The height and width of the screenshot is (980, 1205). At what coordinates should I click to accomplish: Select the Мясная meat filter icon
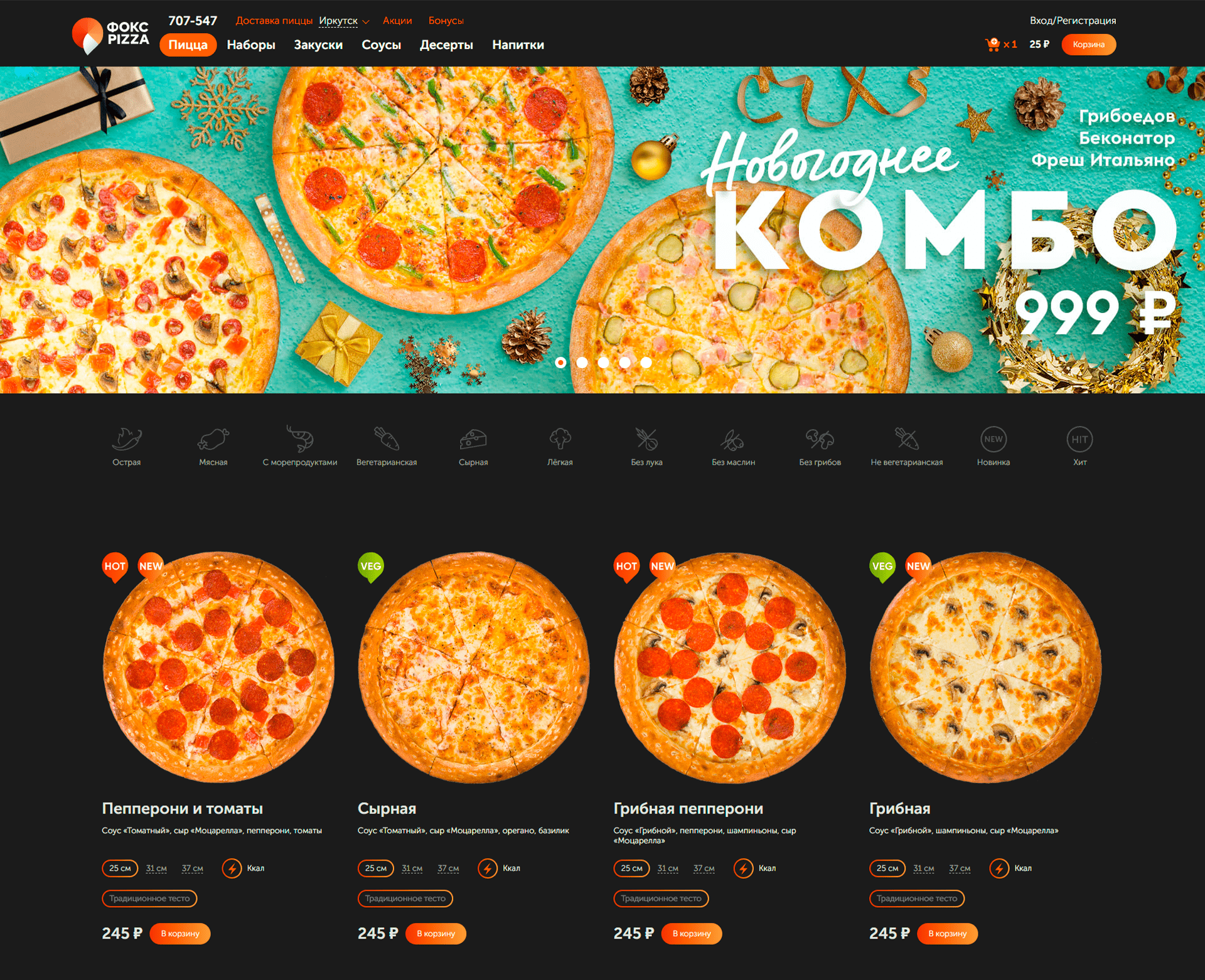213,440
